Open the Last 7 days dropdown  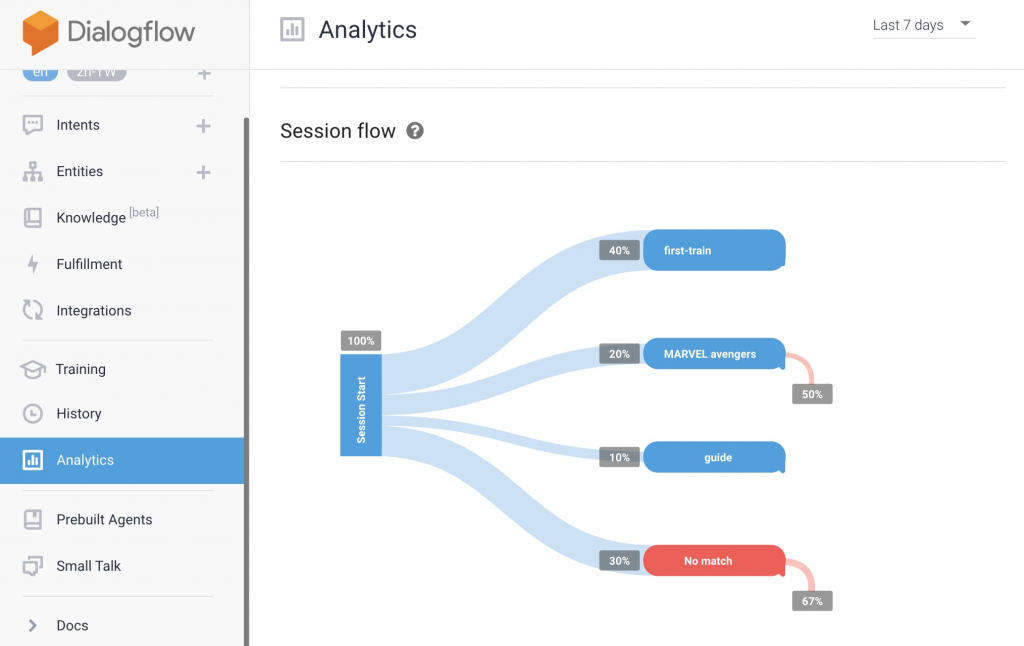[923, 25]
